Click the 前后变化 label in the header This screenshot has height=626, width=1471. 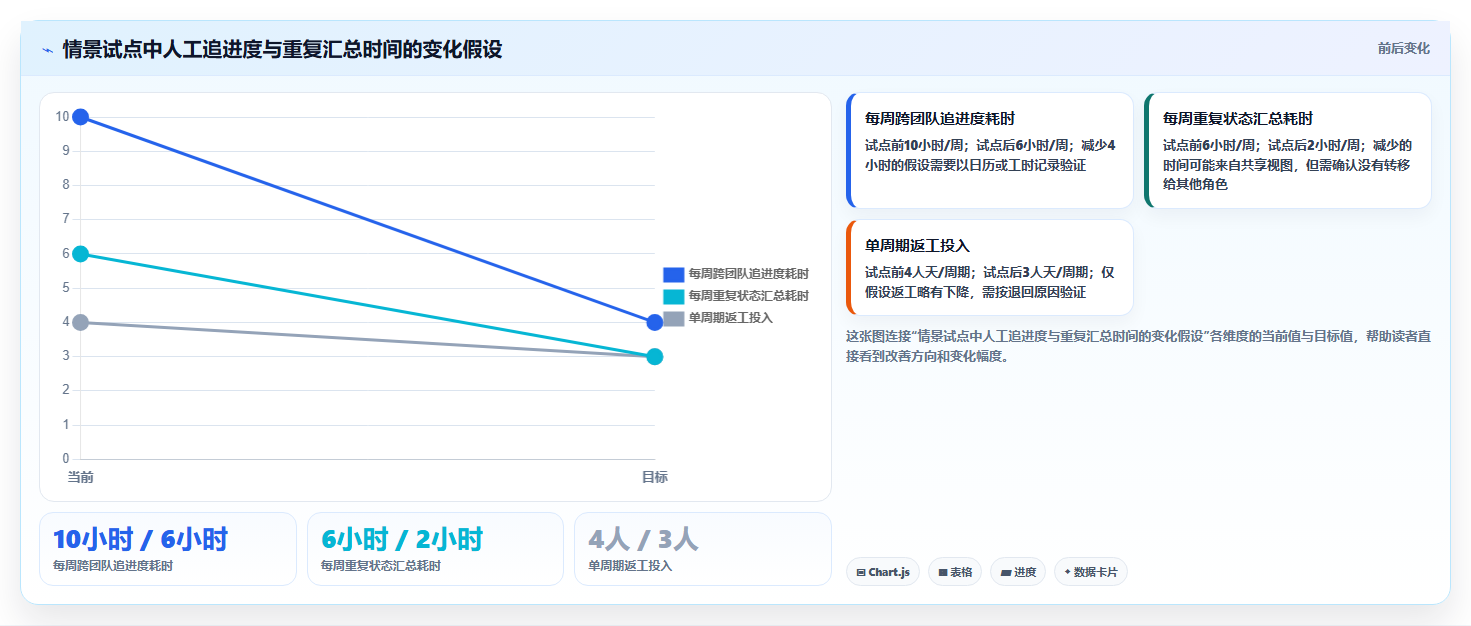(1403, 48)
